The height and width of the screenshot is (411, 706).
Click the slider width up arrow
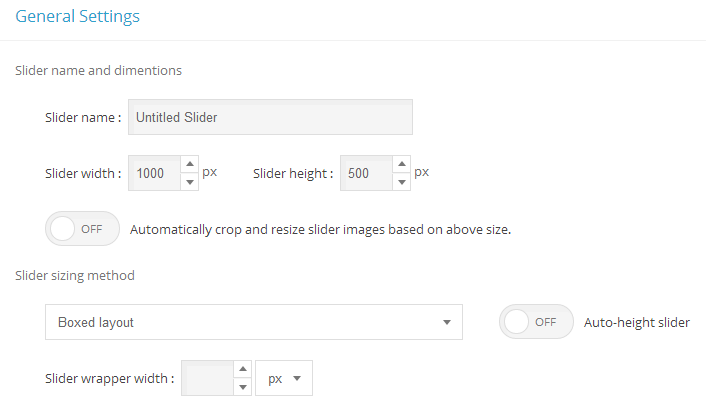click(190, 164)
